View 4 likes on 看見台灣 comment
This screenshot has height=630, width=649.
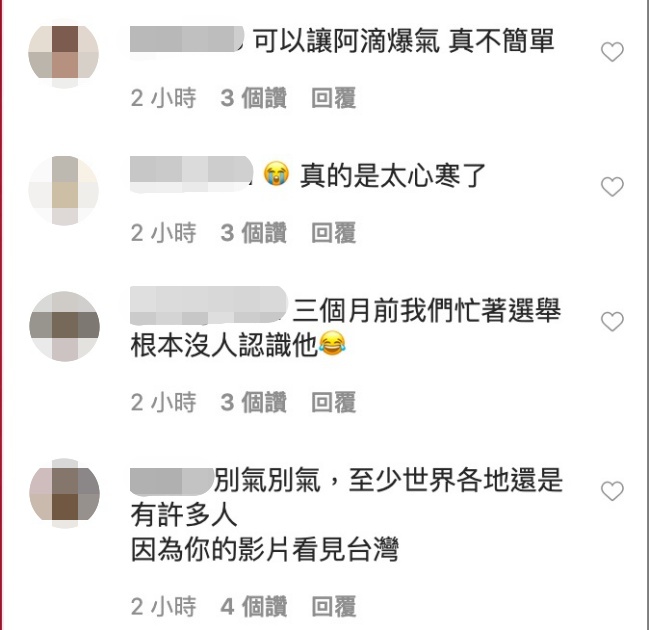[253, 607]
